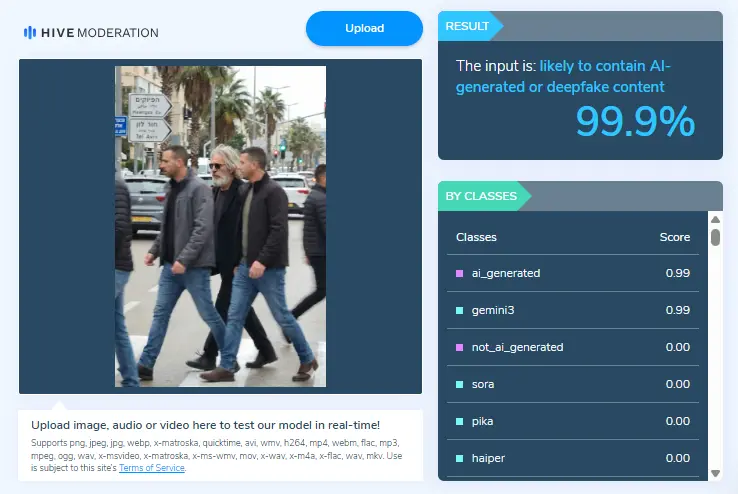Click the scrollbar down arrow in classes list
738x494 pixels.
pyautogui.click(x=715, y=473)
